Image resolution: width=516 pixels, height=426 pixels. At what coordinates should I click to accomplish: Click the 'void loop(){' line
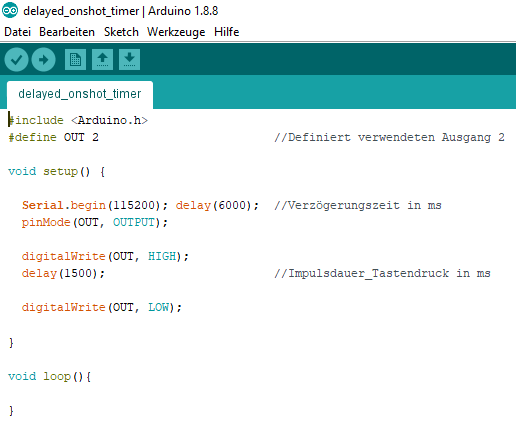50,377
